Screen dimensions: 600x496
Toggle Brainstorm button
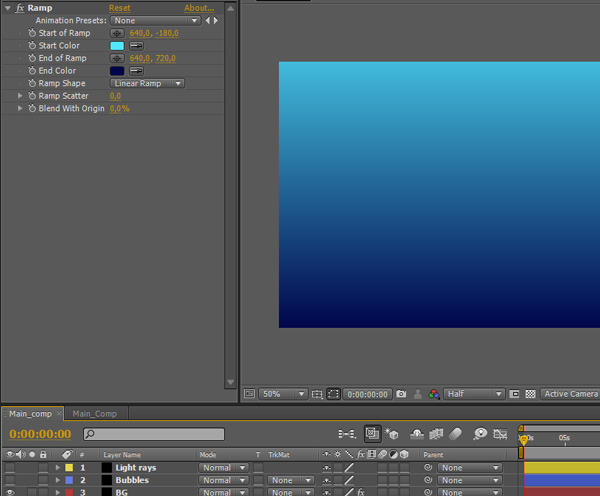(x=480, y=434)
